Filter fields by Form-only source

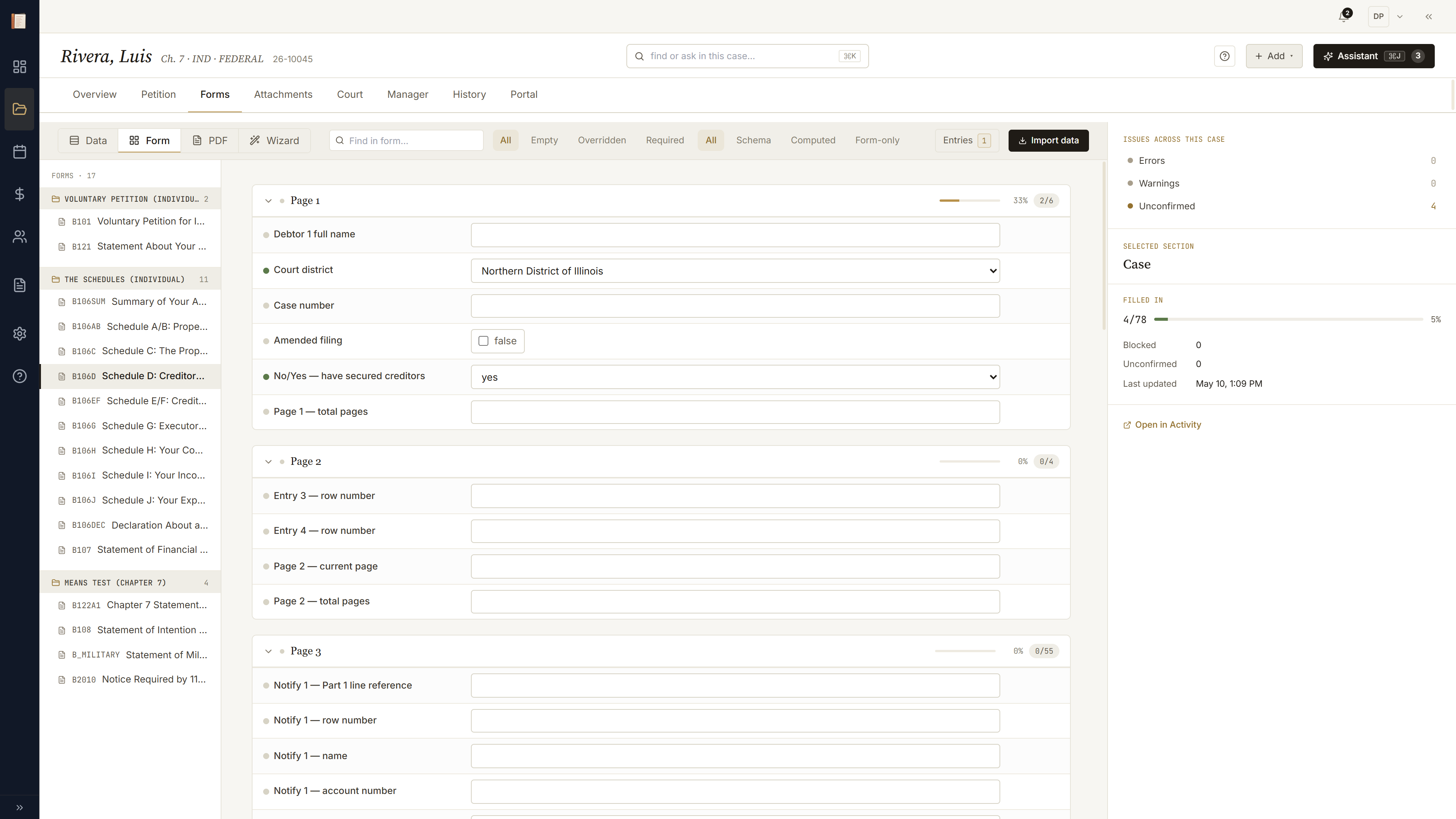click(877, 140)
